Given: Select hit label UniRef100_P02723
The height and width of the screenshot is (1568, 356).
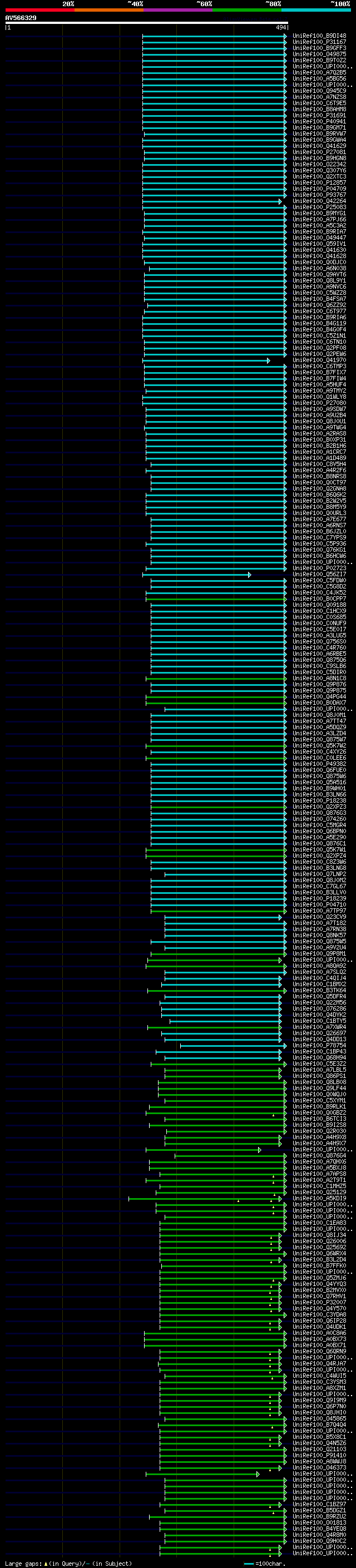Looking at the screenshot, I should [319, 568].
